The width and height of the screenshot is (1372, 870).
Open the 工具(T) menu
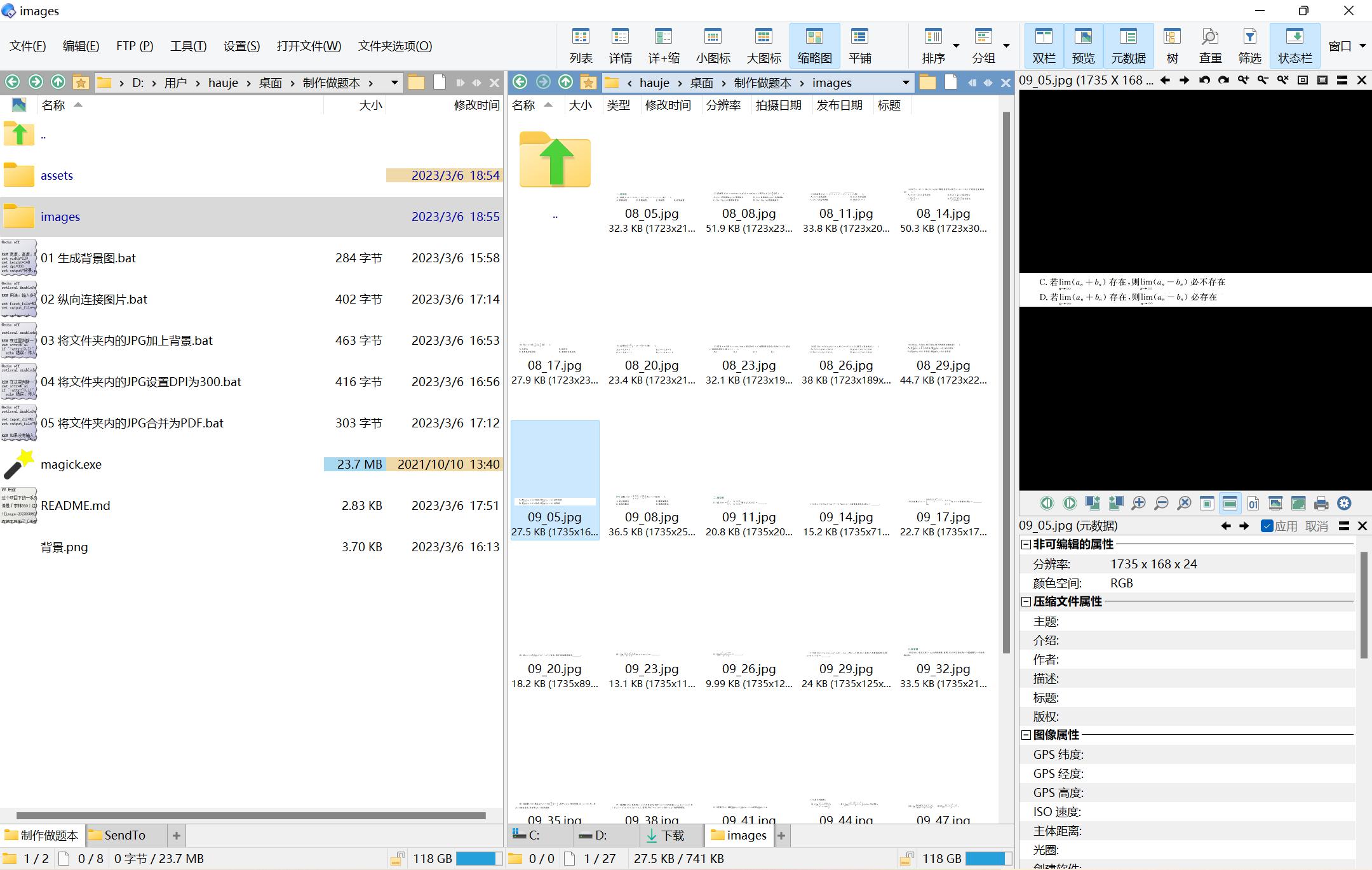coord(188,46)
